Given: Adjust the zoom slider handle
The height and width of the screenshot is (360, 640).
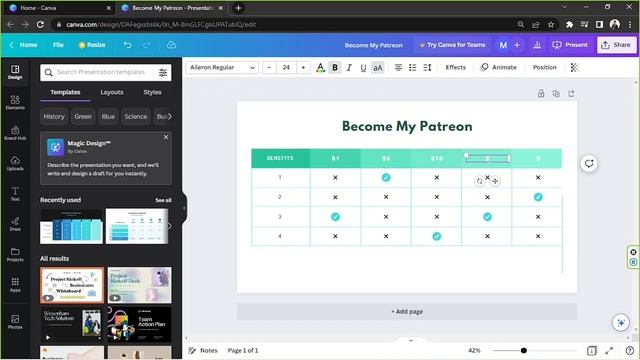Looking at the screenshot, I should (x=524, y=351).
